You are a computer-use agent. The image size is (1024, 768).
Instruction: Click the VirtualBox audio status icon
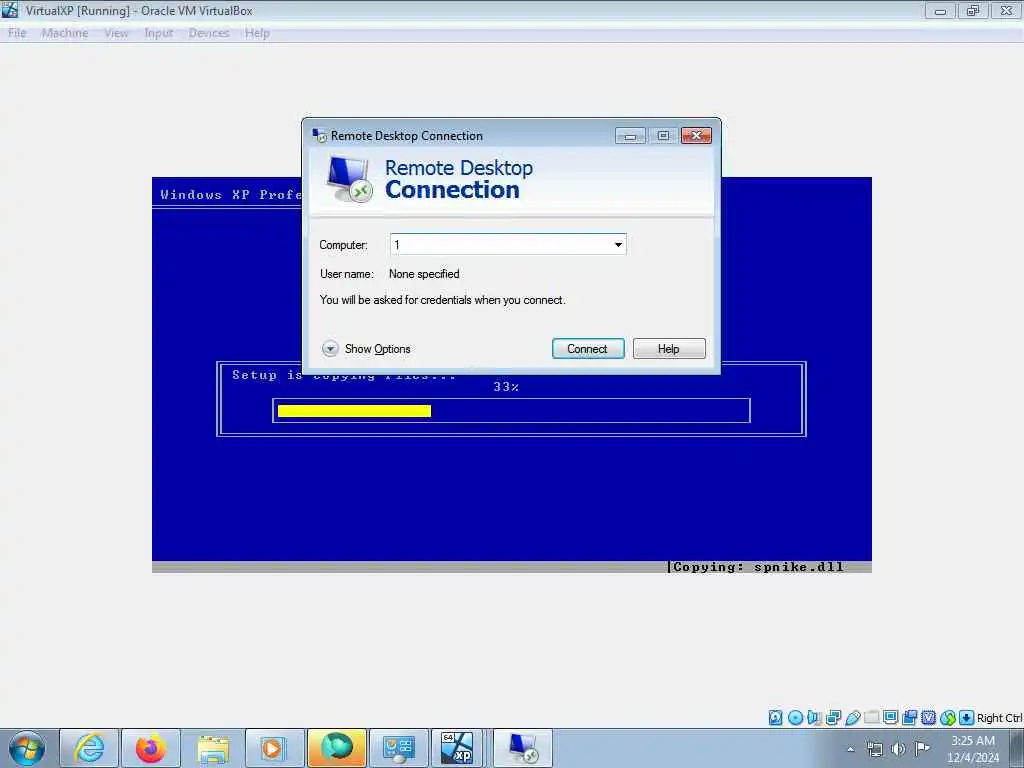814,718
